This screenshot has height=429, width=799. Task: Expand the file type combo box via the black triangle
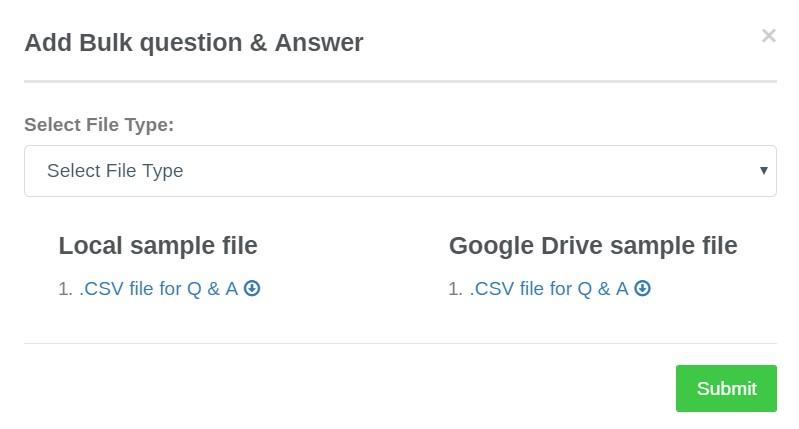pos(763,171)
